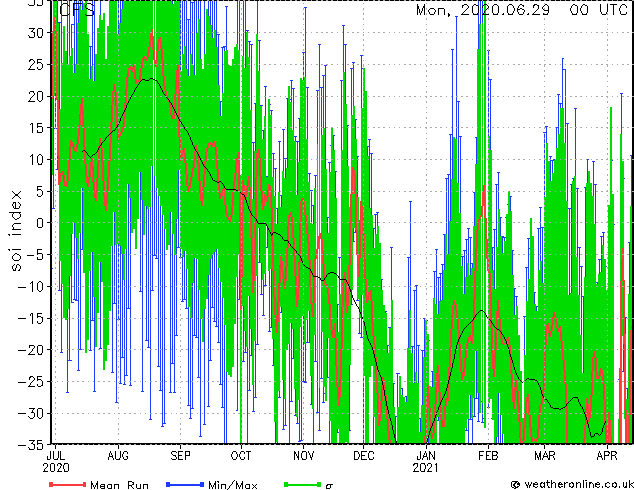Click the 2020 year label under JUL
Viewport: 634px width, 490px height.
click(56, 468)
